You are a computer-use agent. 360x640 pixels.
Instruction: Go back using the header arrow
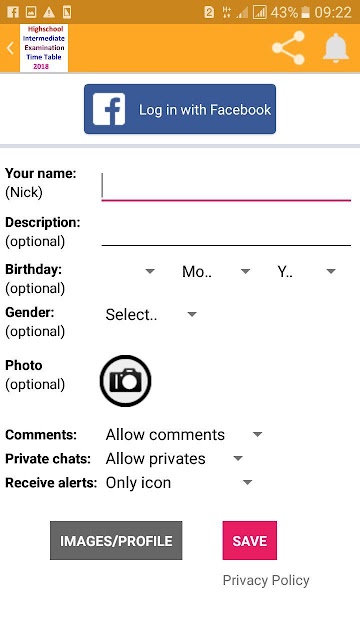pyautogui.click(x=10, y=48)
